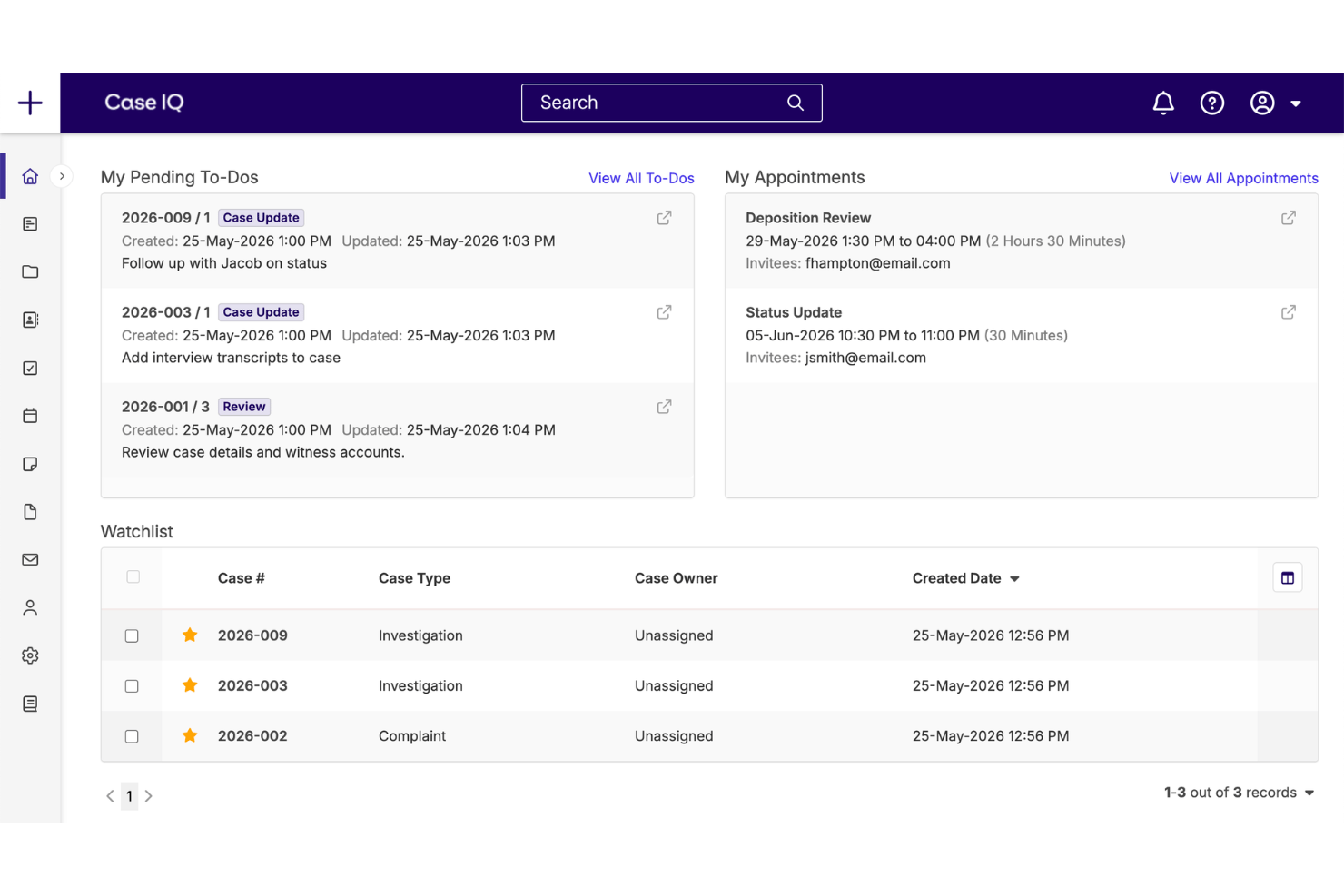Toggle the select-all checkbox in Watchlist header
Image resolution: width=1344 pixels, height=896 pixels.
click(133, 576)
